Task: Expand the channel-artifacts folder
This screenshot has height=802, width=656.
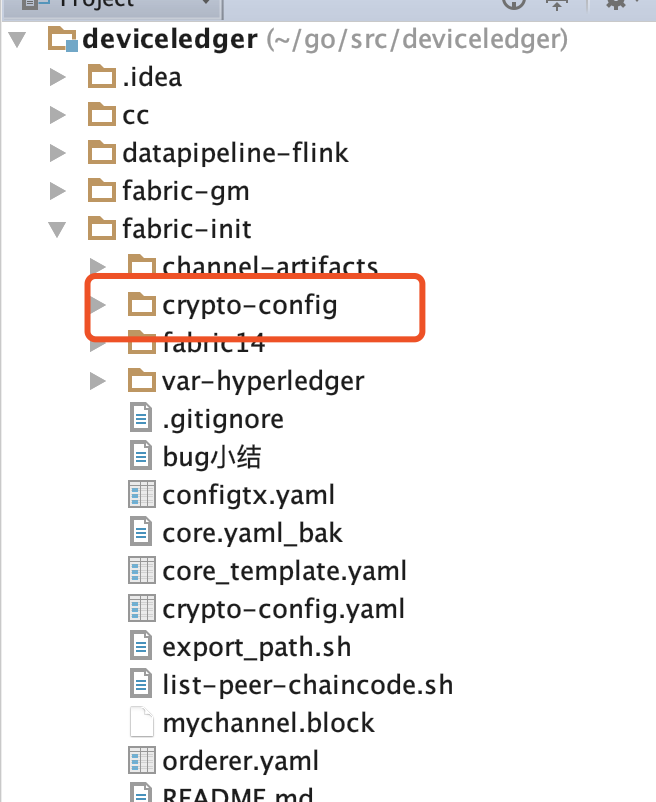Action: pos(98,266)
